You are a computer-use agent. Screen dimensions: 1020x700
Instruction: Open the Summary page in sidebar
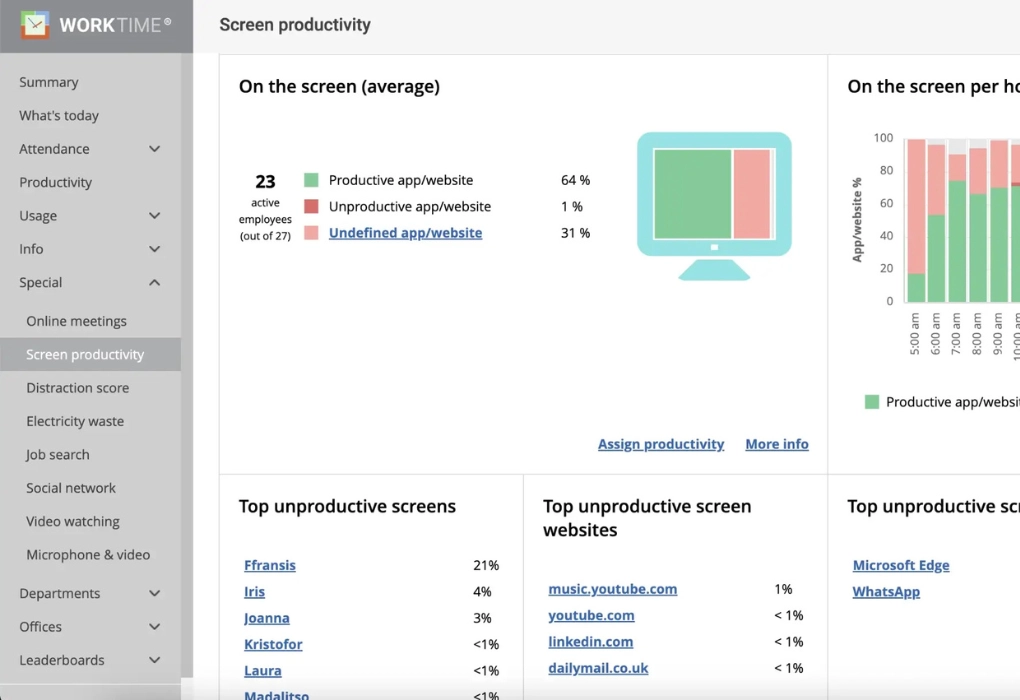(49, 82)
